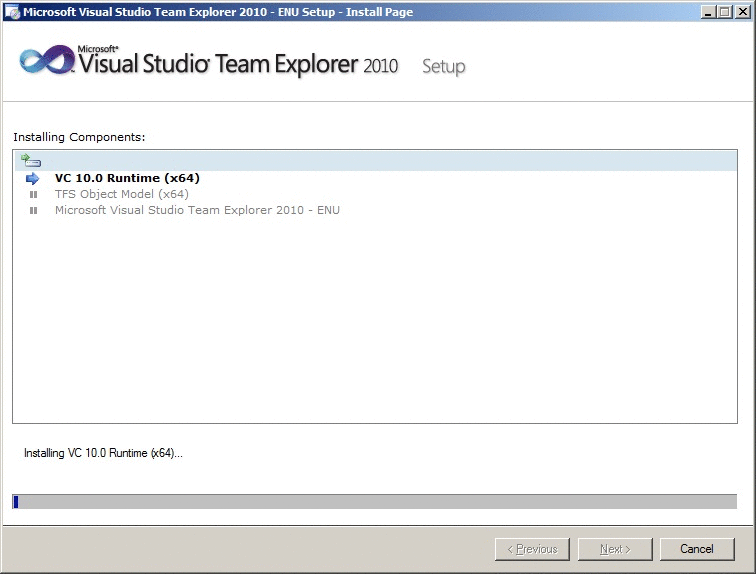The height and width of the screenshot is (574, 756).
Task: Click the 'Installing VC 10.0 Runtime (x64)...' status text
Action: pos(103,453)
